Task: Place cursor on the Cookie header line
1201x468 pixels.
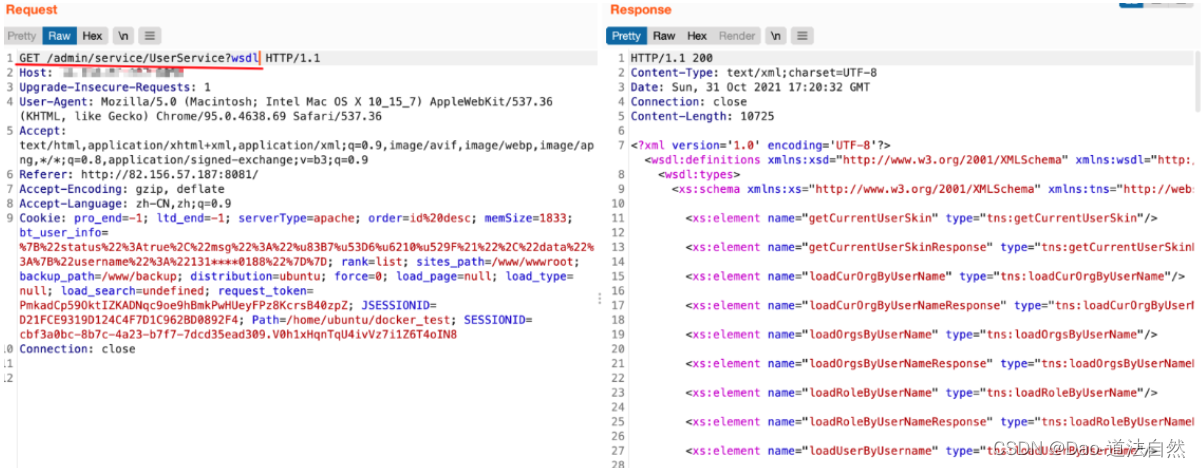Action: (40, 218)
